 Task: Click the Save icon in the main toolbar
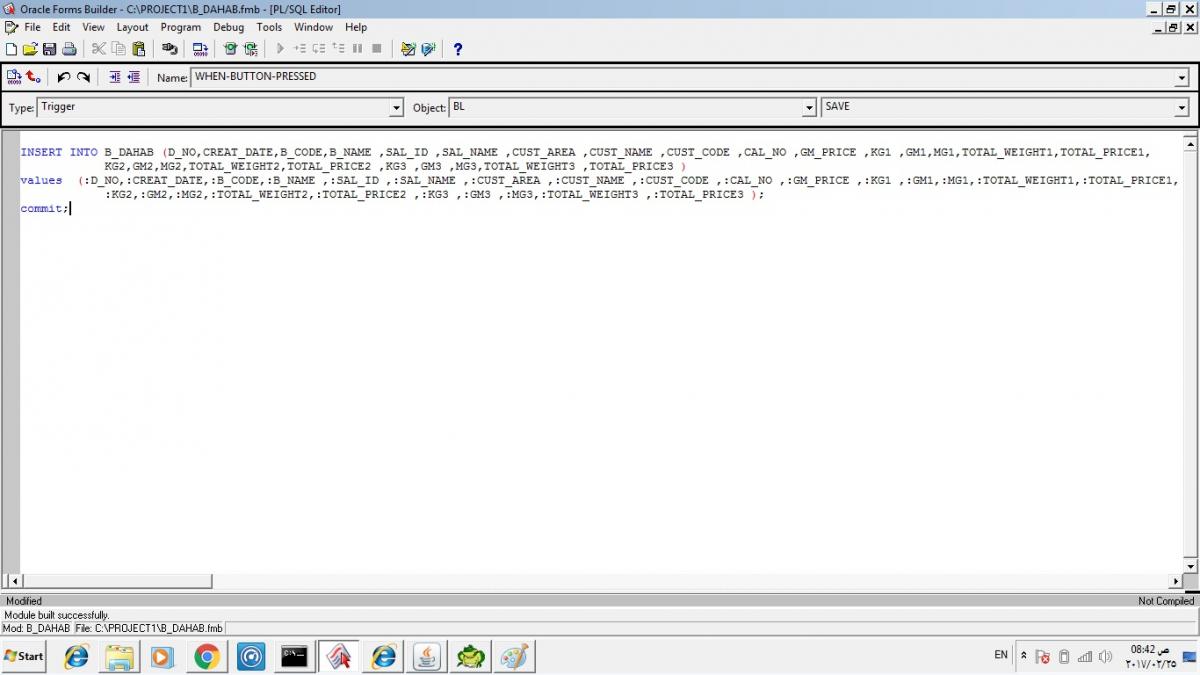click(49, 49)
